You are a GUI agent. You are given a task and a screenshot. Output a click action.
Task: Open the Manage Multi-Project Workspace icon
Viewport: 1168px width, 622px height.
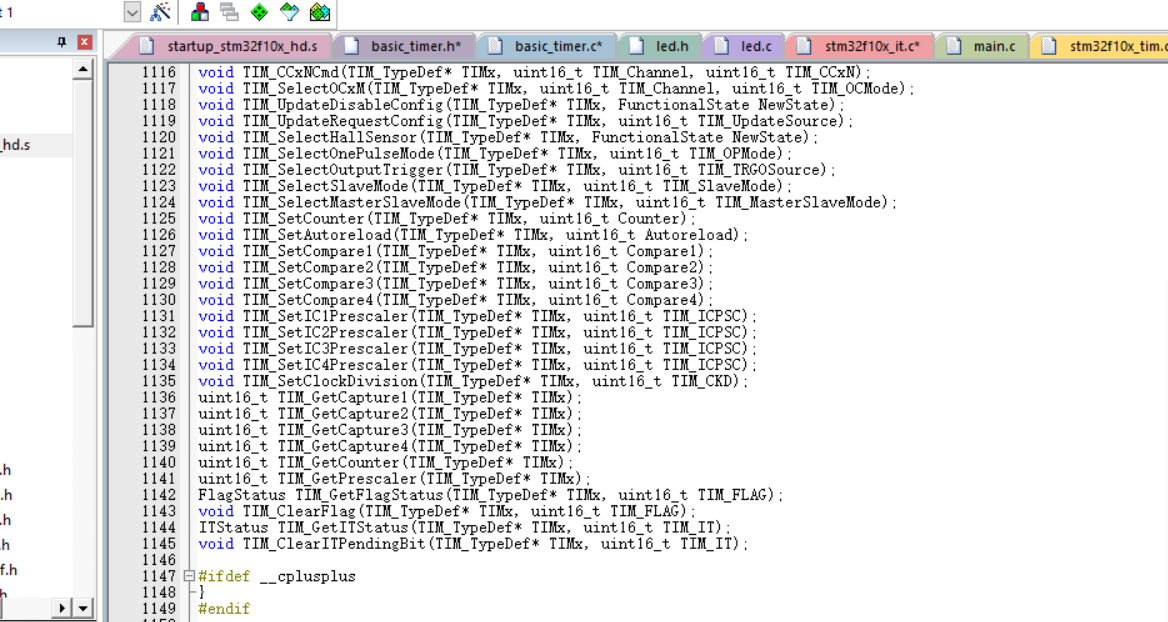pos(229,12)
